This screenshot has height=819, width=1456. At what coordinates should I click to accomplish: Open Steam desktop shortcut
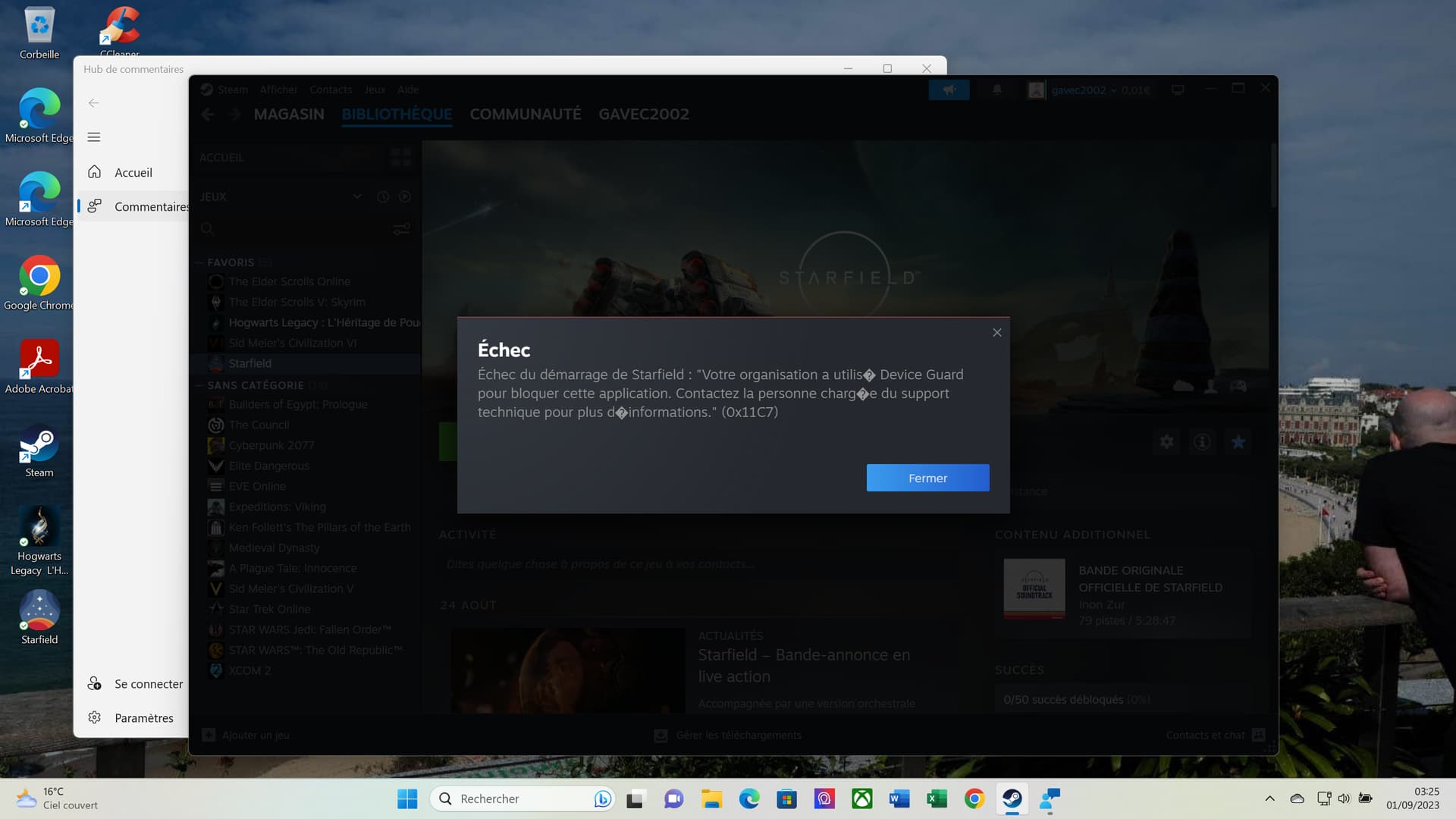39,451
